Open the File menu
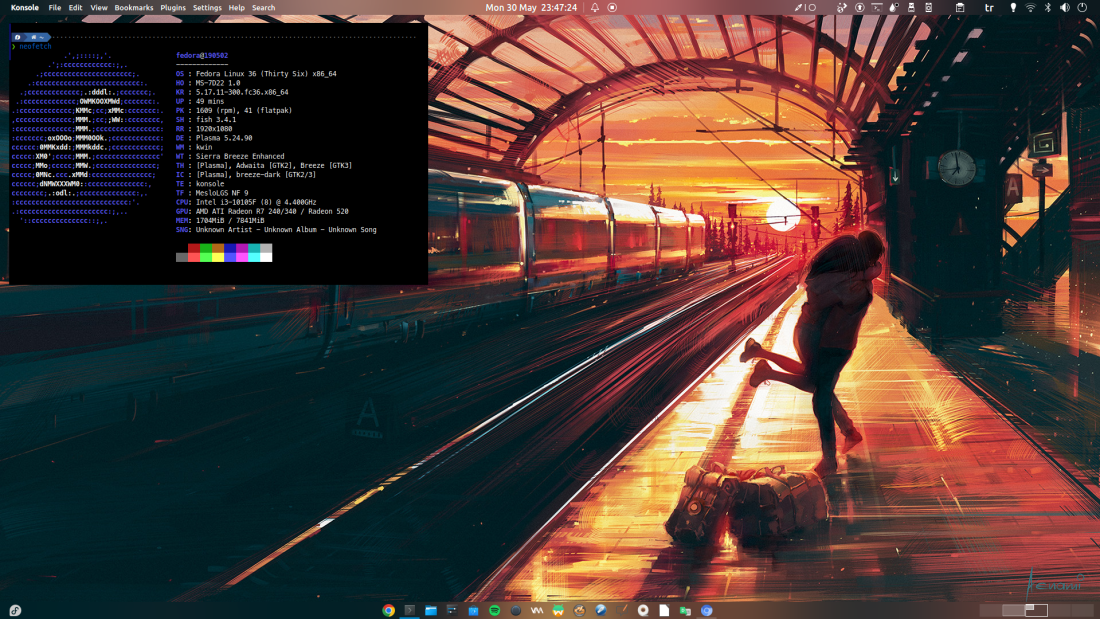The image size is (1100, 619). tap(54, 8)
